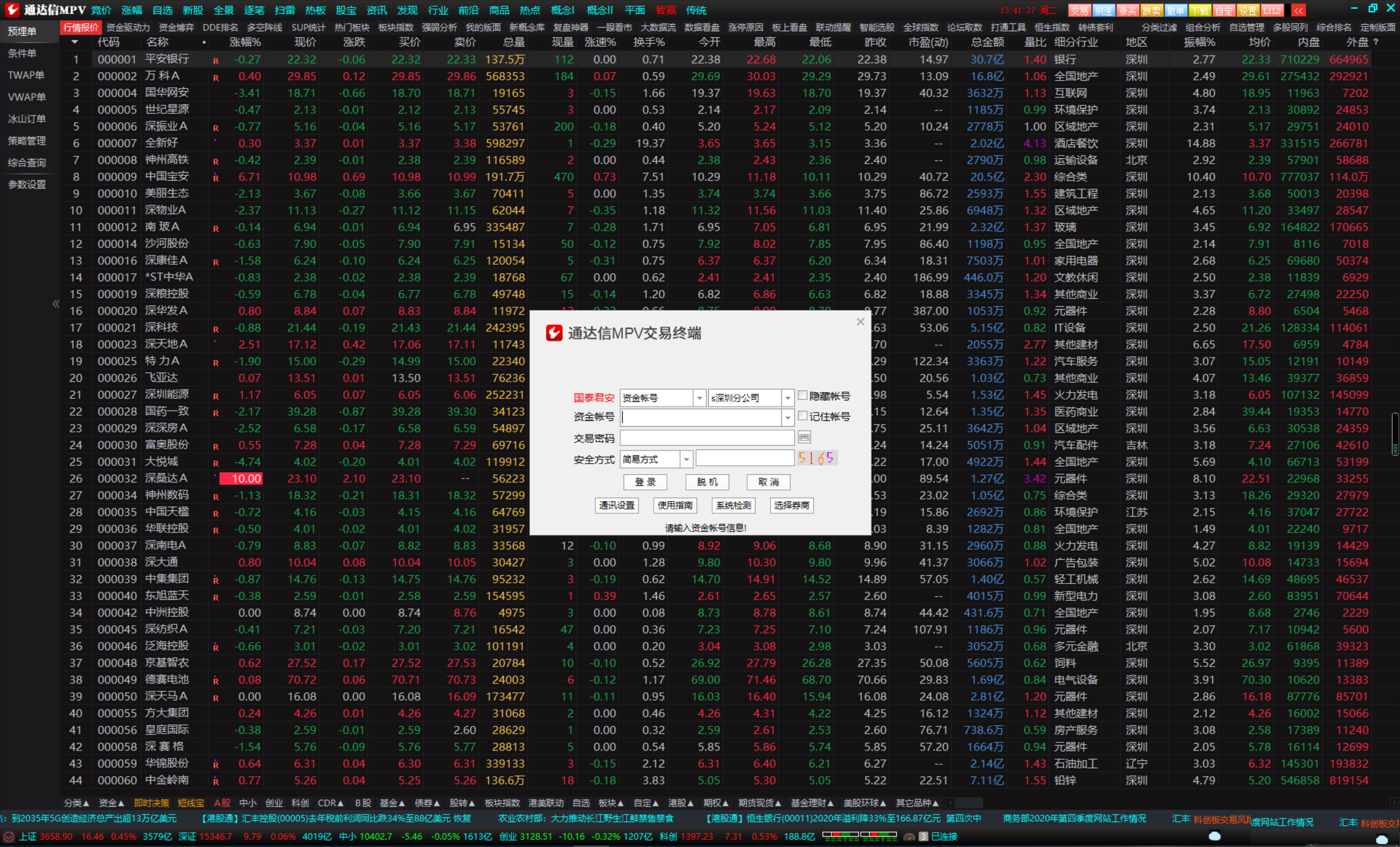Screen dimensions: 1400x847
Task: Expand the 资金帐号 input history dropdown arrow
Action: (x=787, y=418)
